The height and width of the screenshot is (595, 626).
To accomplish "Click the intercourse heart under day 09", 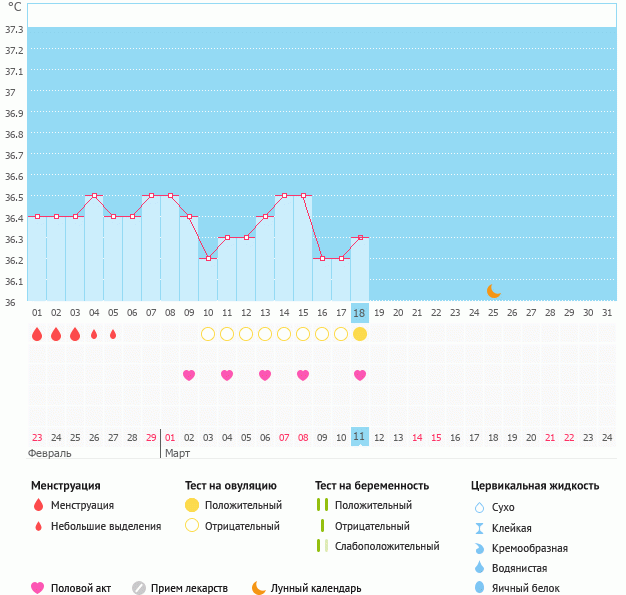I will (x=189, y=375).
